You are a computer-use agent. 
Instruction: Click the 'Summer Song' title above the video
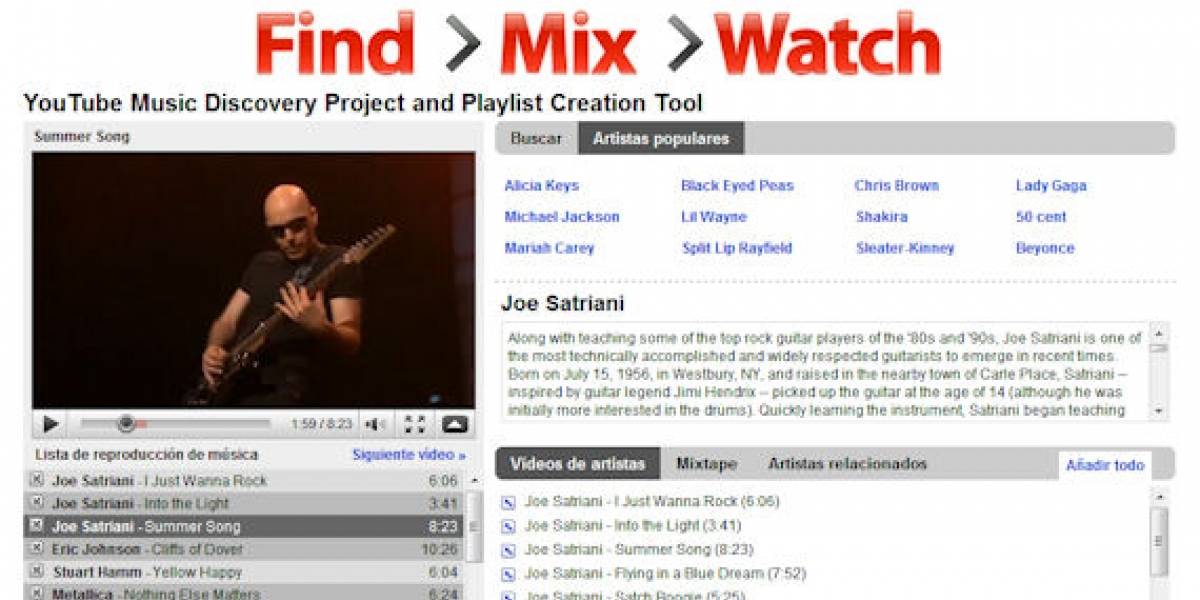(x=82, y=136)
